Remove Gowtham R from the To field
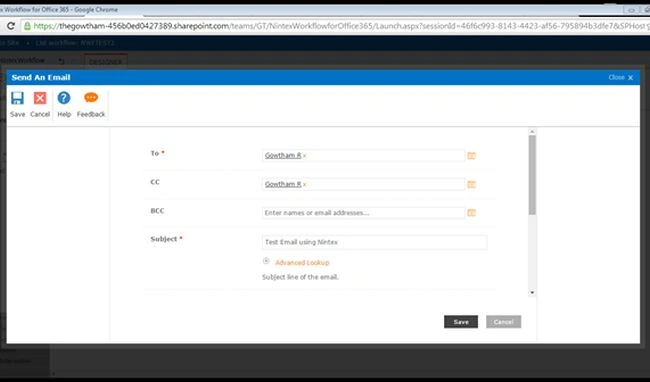Viewport: 650px width, 382px height. pyautogui.click(x=304, y=156)
